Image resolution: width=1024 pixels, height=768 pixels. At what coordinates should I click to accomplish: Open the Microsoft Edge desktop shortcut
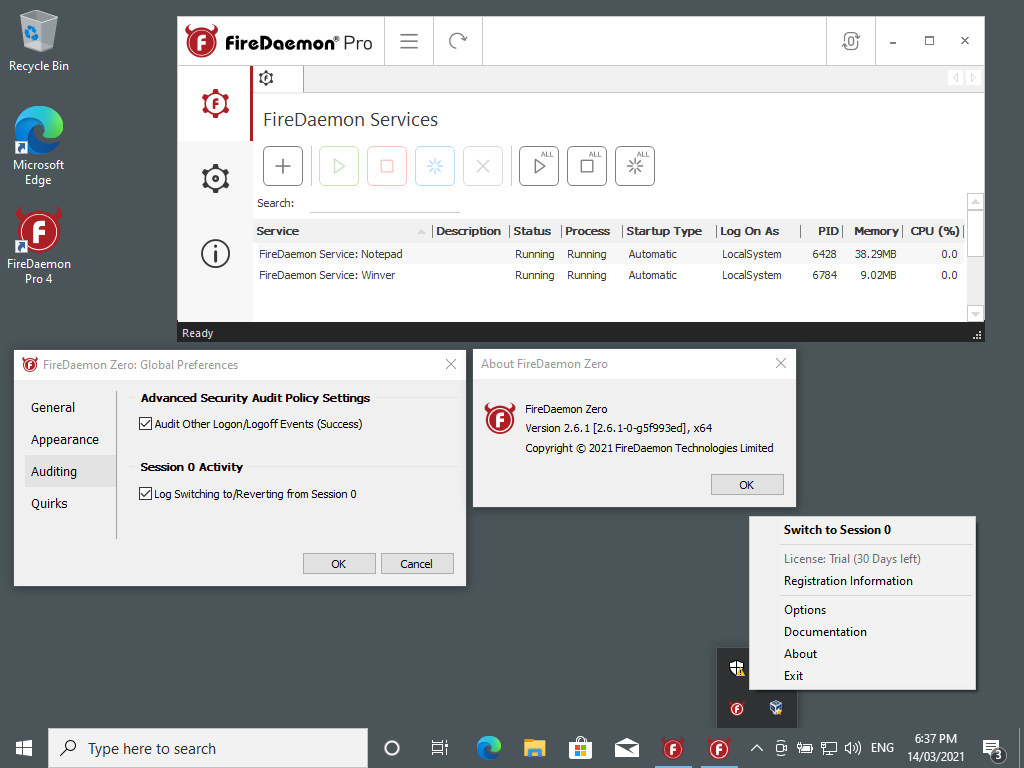[x=39, y=146]
